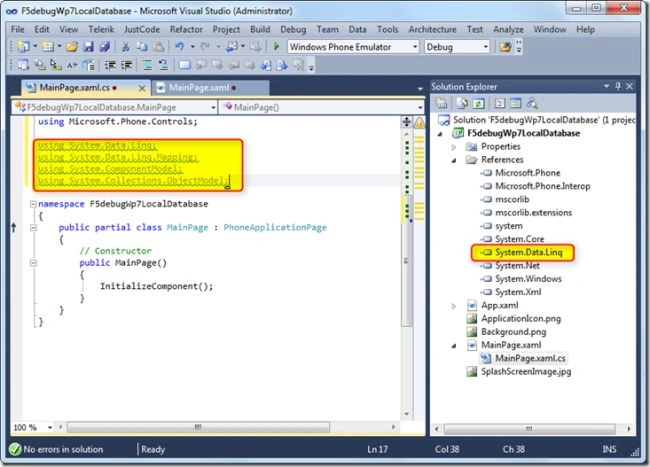Open the MainPage() member dropdown
The height and width of the screenshot is (467, 650).
click(420, 107)
